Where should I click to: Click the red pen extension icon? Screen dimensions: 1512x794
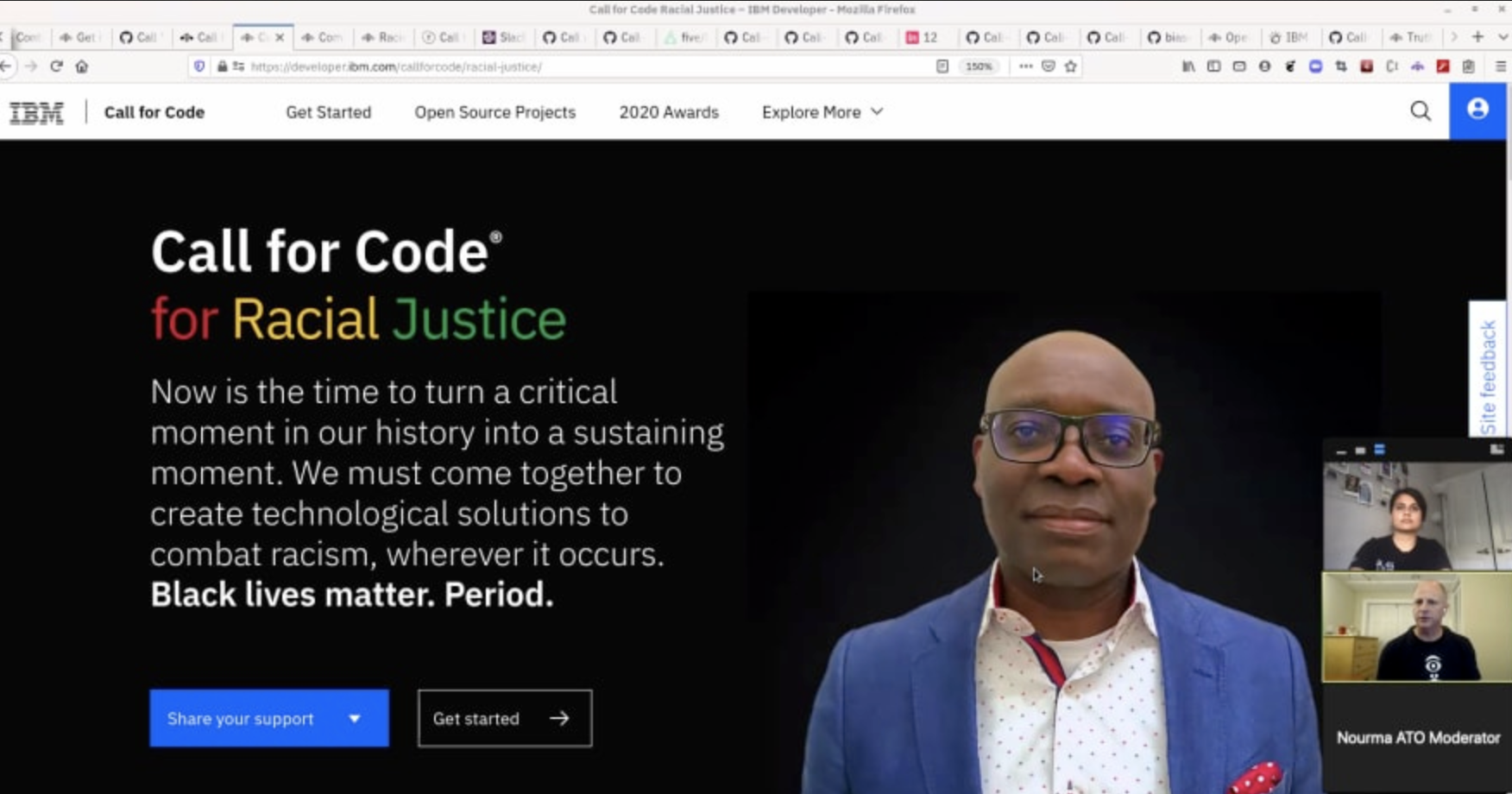coord(1442,66)
